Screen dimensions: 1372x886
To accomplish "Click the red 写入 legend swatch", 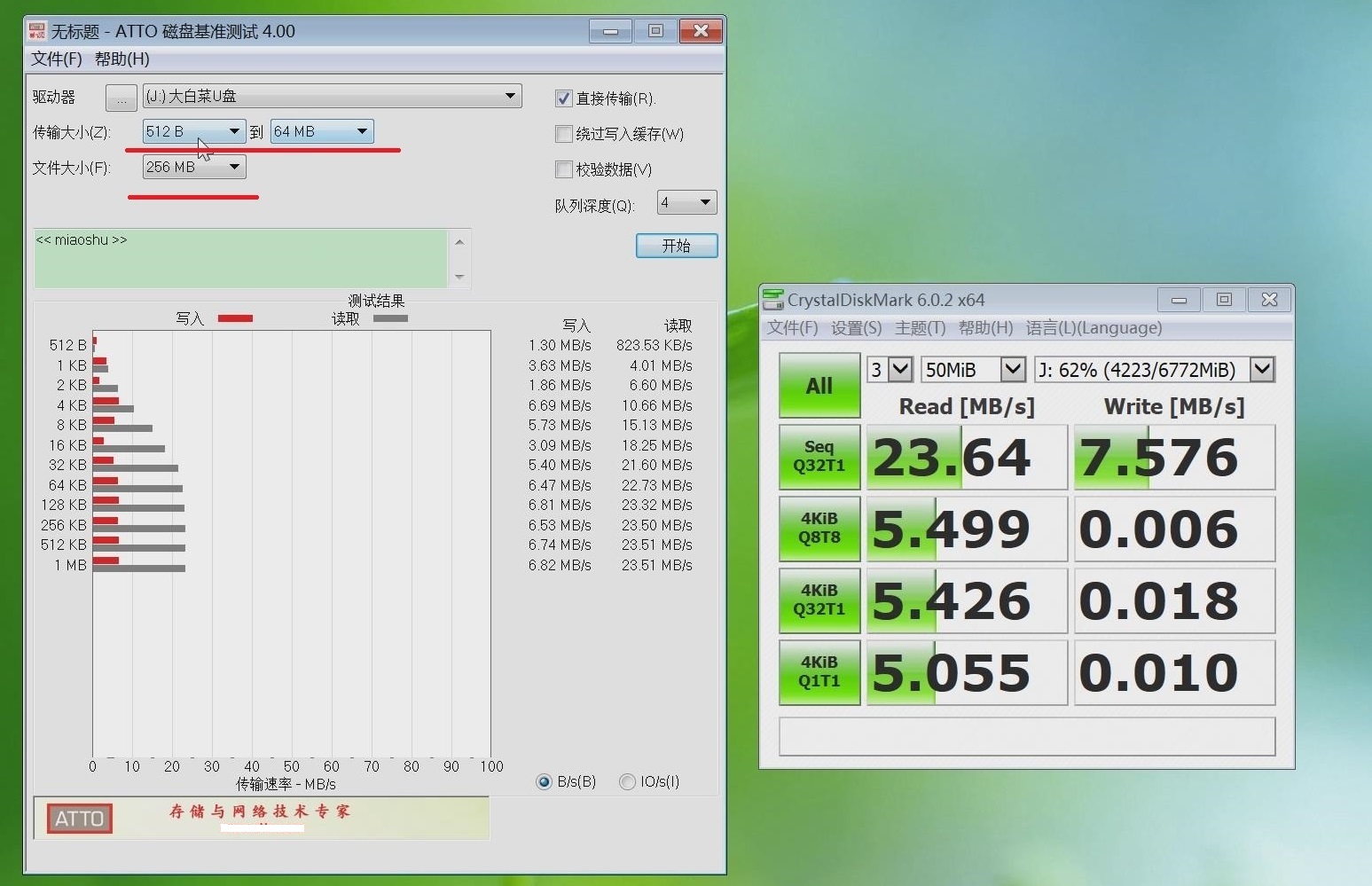I will point(235,318).
